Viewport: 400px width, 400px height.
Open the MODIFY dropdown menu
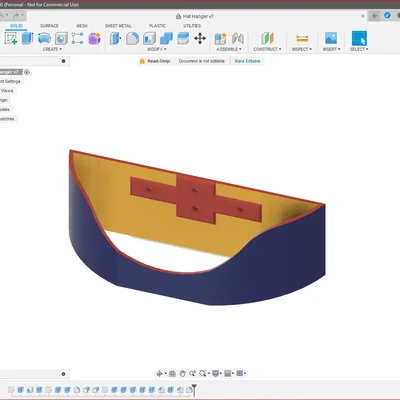point(157,49)
